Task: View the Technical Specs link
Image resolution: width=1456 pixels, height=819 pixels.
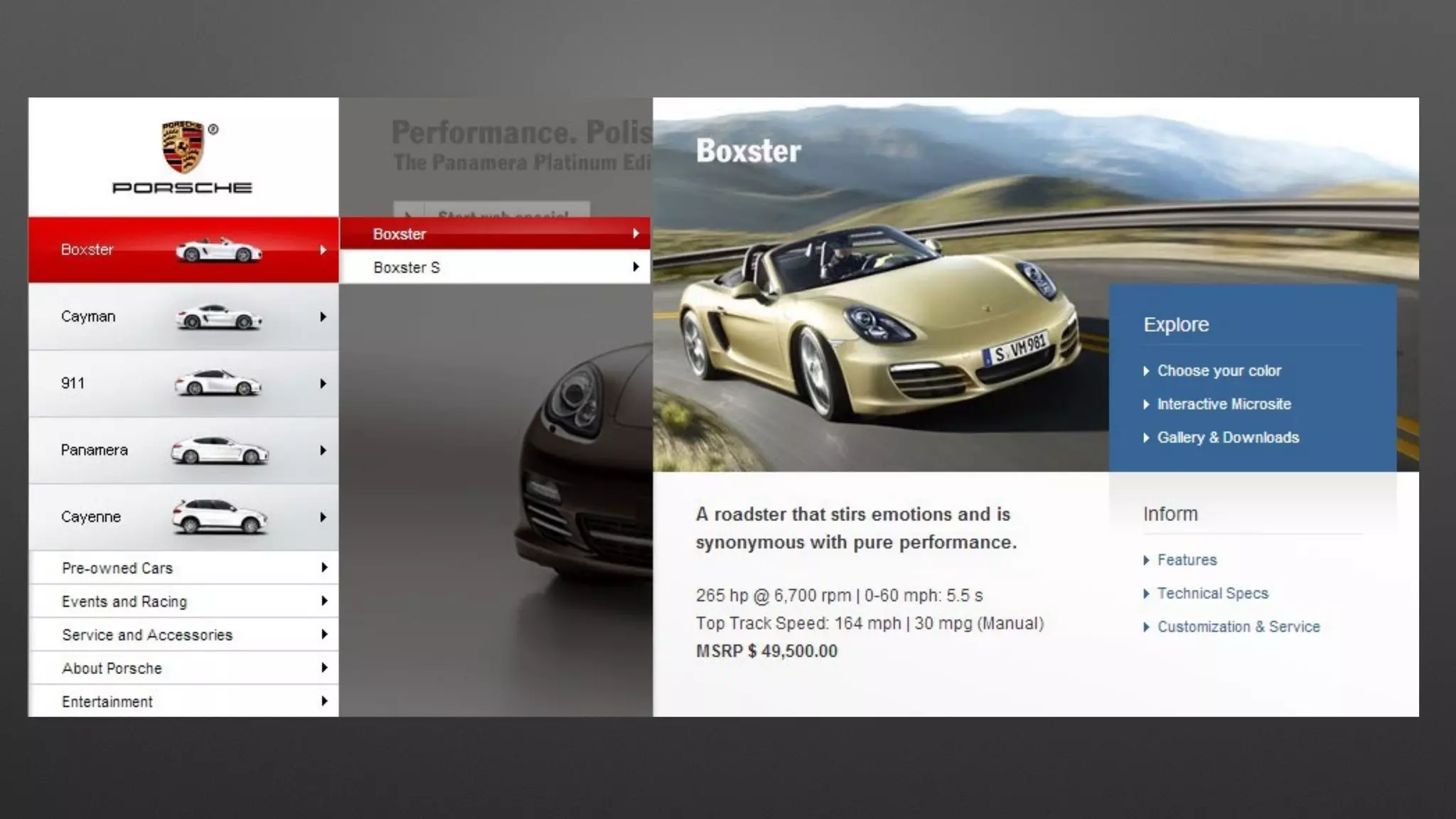Action: click(x=1212, y=594)
